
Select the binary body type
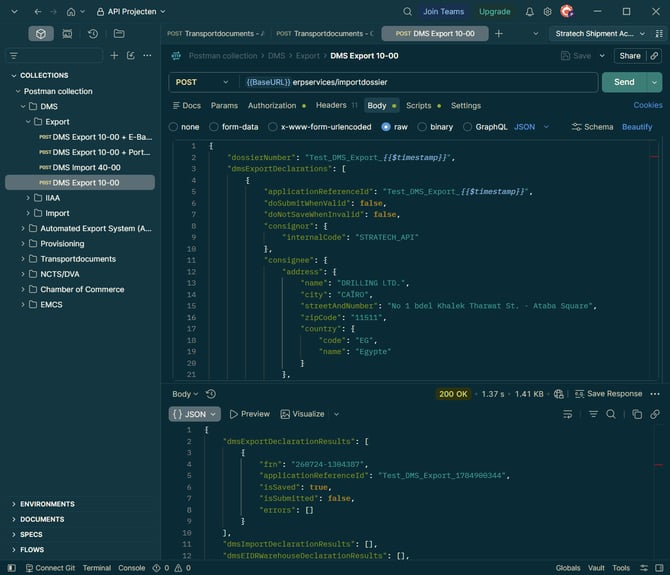[x=422, y=127]
